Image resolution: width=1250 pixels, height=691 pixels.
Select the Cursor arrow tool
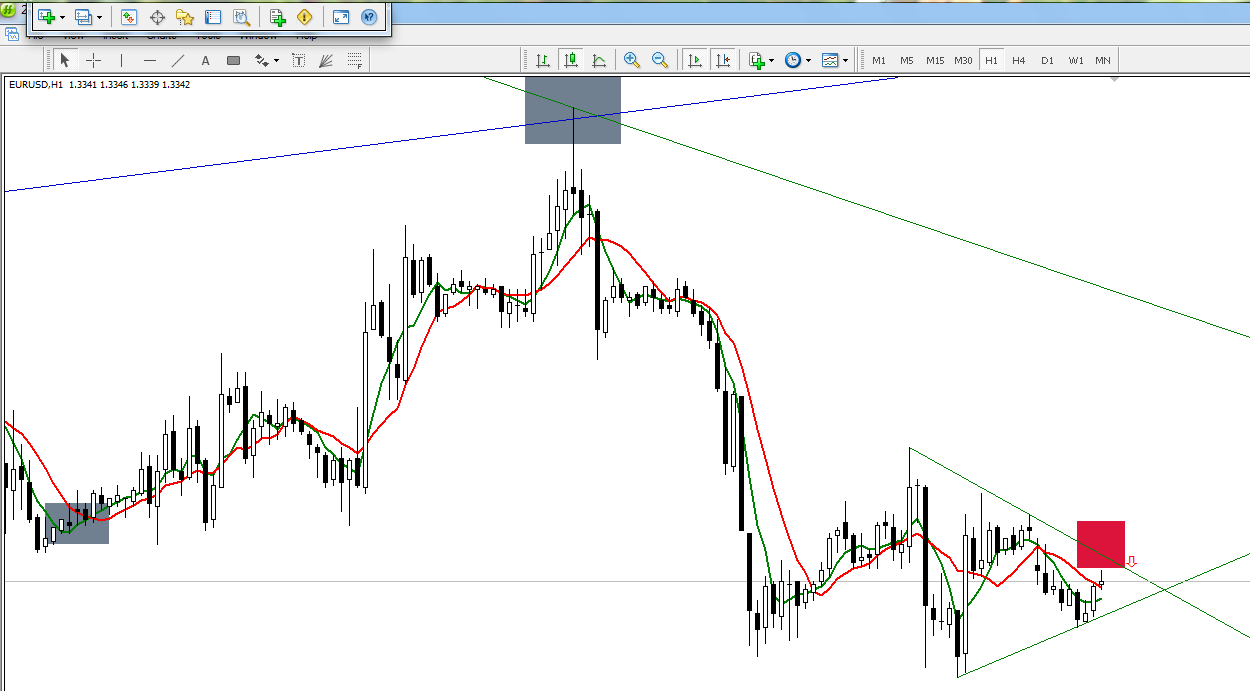tap(66, 60)
